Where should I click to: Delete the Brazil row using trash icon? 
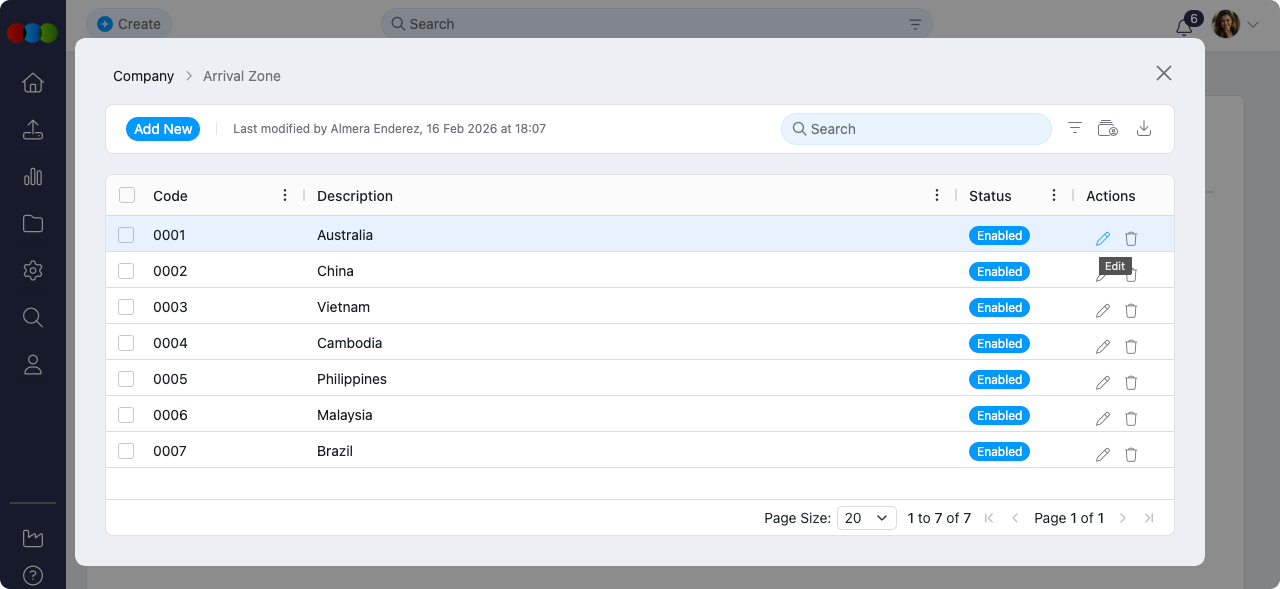pyautogui.click(x=1131, y=454)
